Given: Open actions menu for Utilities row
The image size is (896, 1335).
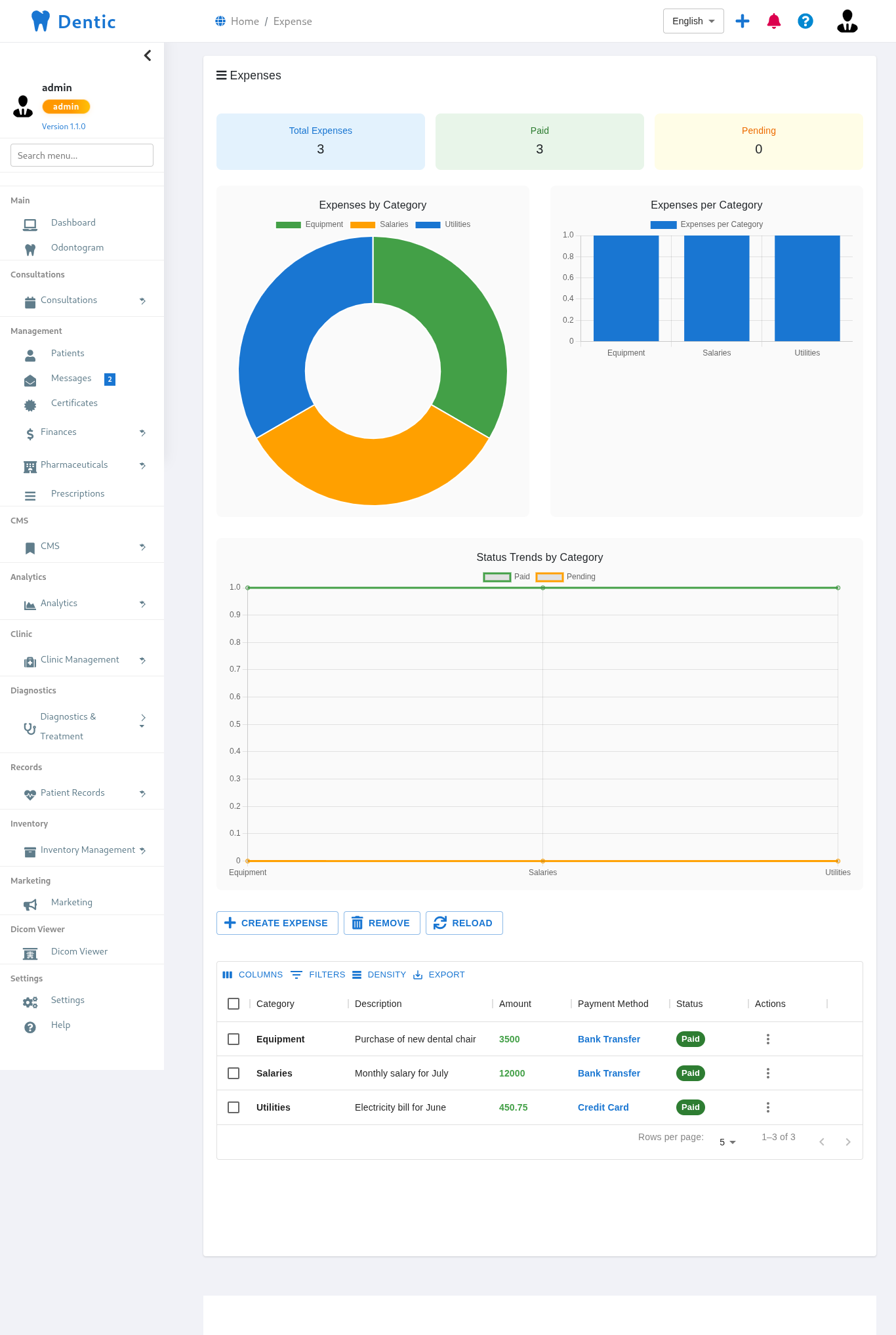Looking at the screenshot, I should click(767, 1107).
